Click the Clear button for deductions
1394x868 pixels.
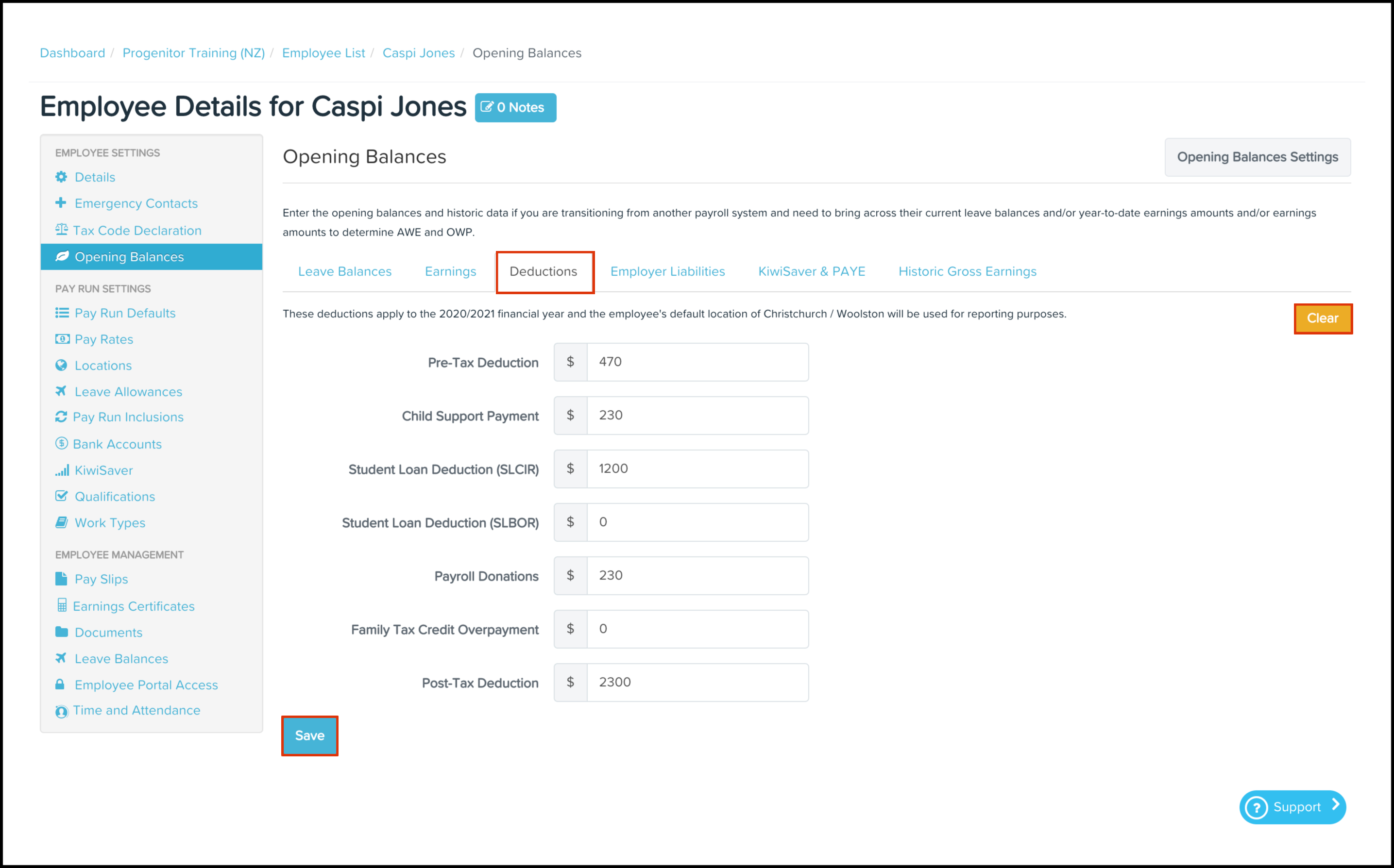(1322, 318)
